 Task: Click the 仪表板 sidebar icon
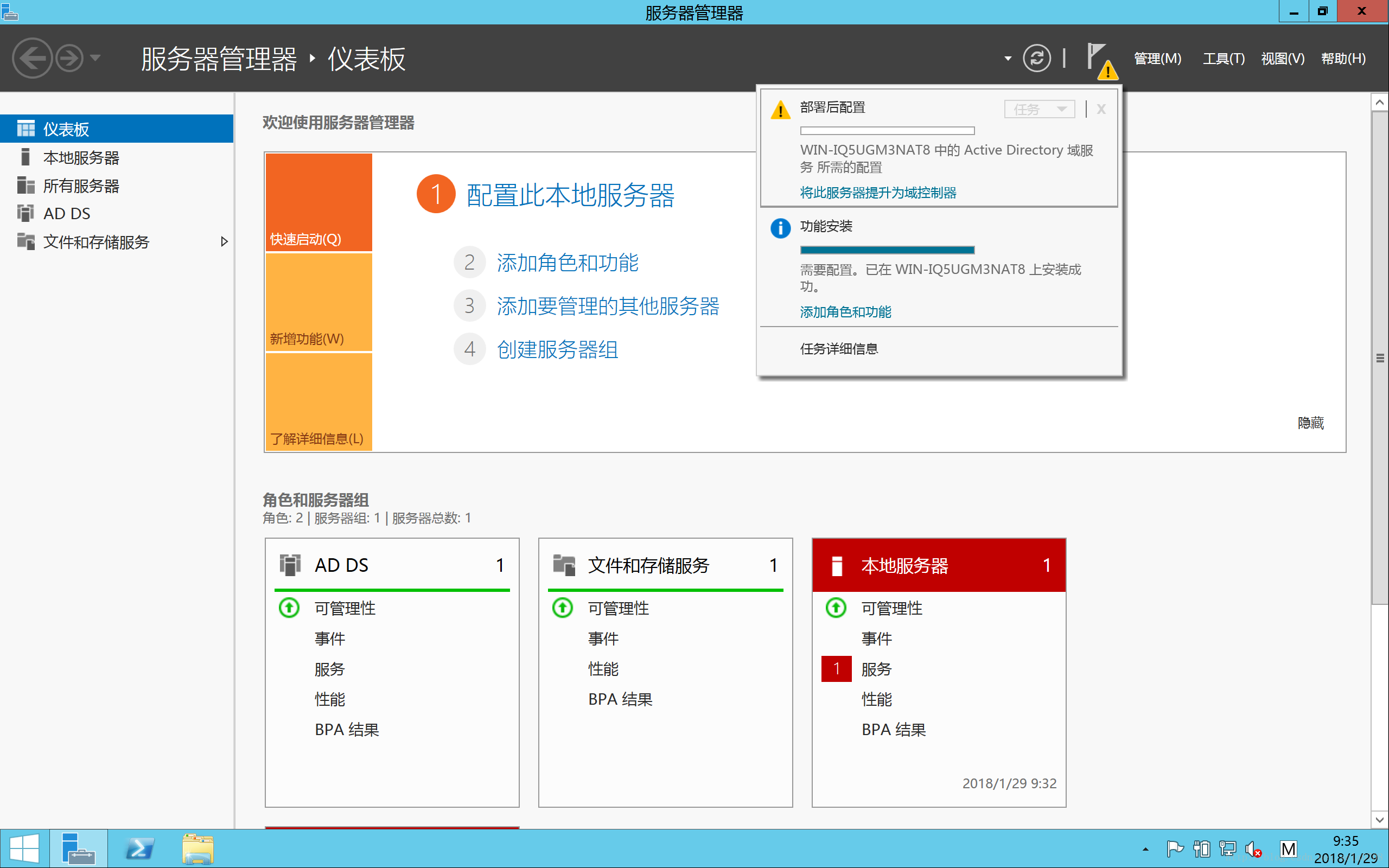26,129
